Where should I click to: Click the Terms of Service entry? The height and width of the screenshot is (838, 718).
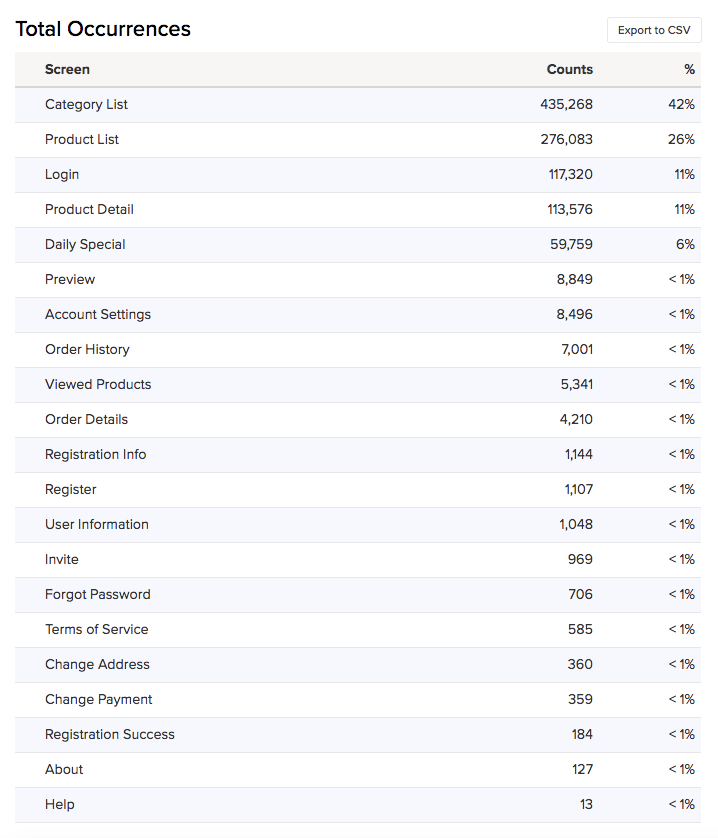point(96,629)
